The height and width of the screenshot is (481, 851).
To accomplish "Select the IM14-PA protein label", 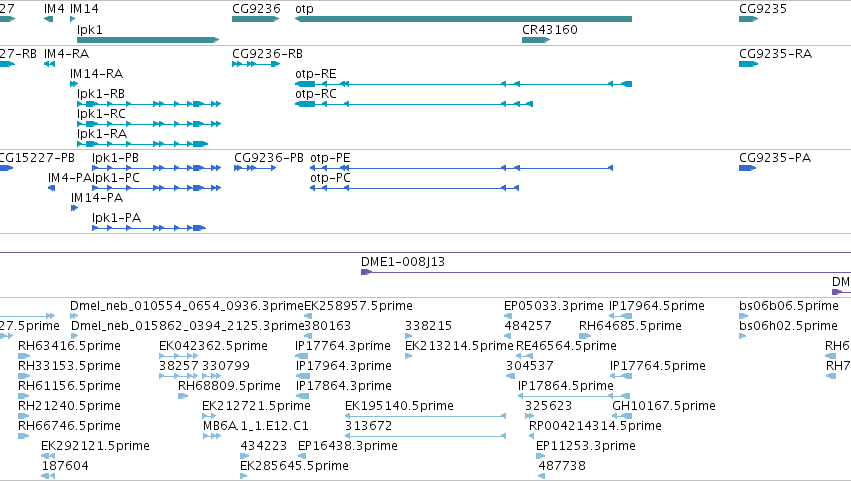I will click(x=97, y=198).
